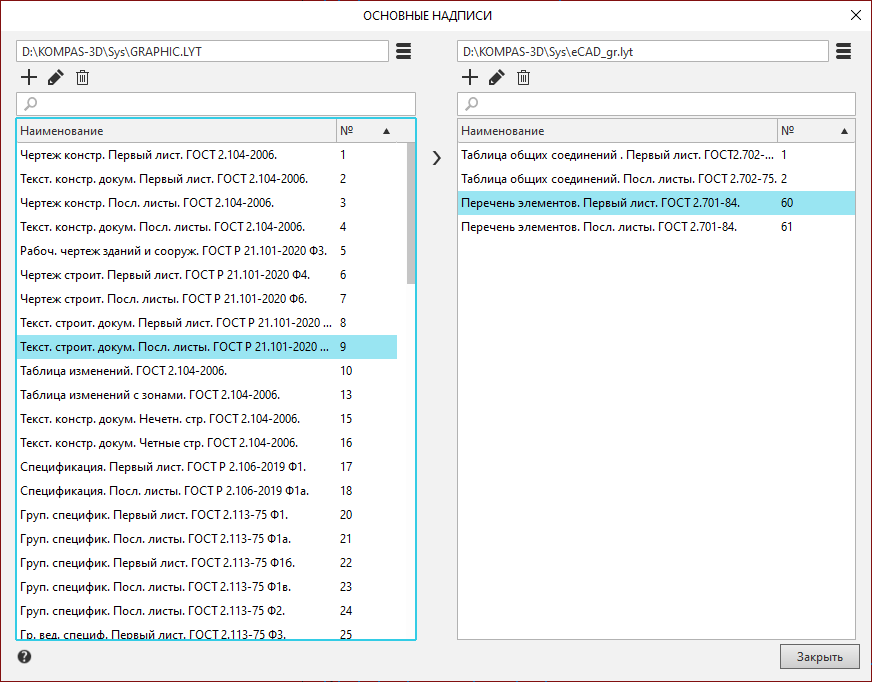Image resolution: width=872 pixels, height=682 pixels.
Task: Open help via question mark icon
Action: (24, 657)
